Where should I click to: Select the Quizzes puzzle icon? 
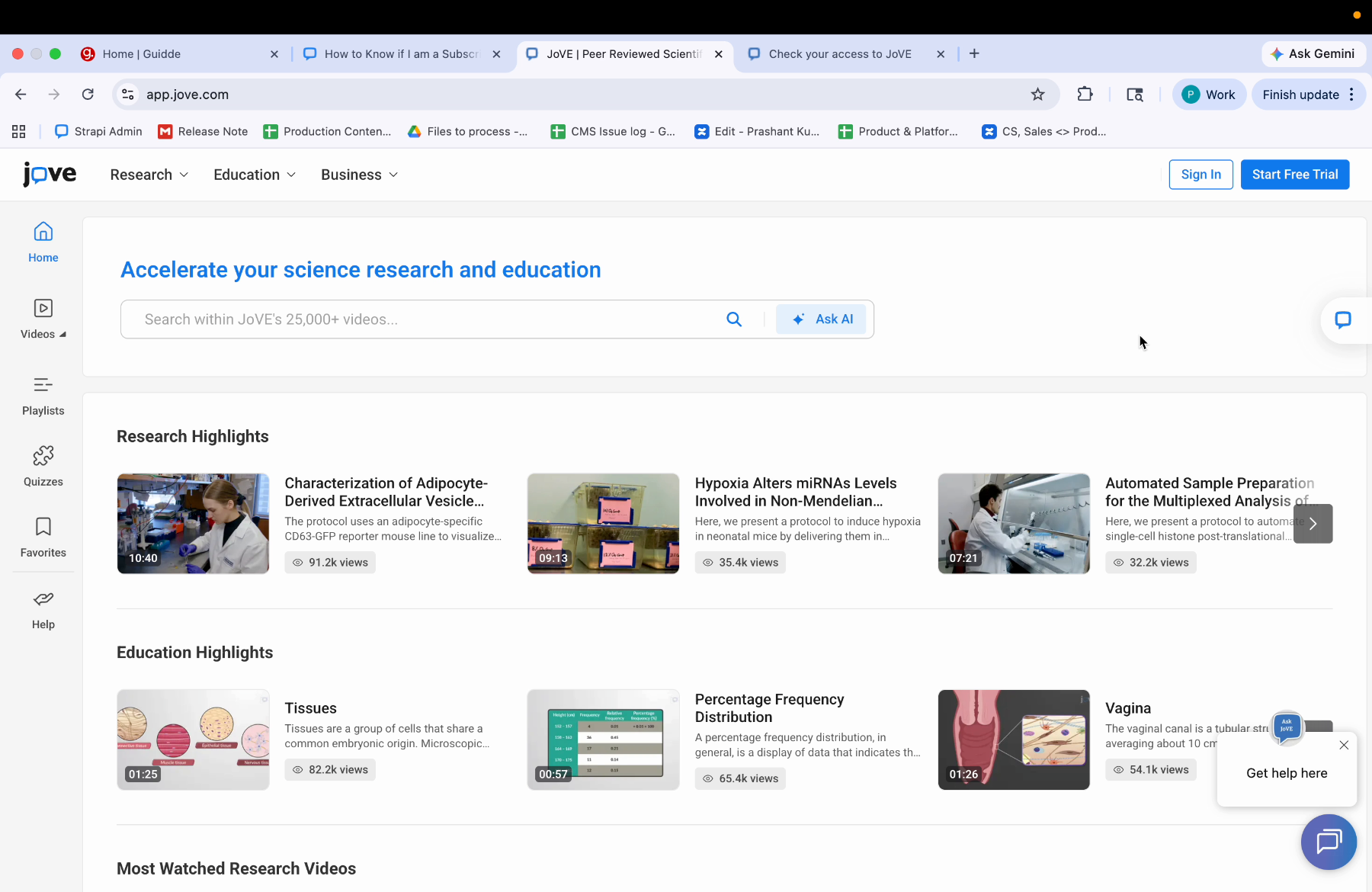tap(43, 465)
